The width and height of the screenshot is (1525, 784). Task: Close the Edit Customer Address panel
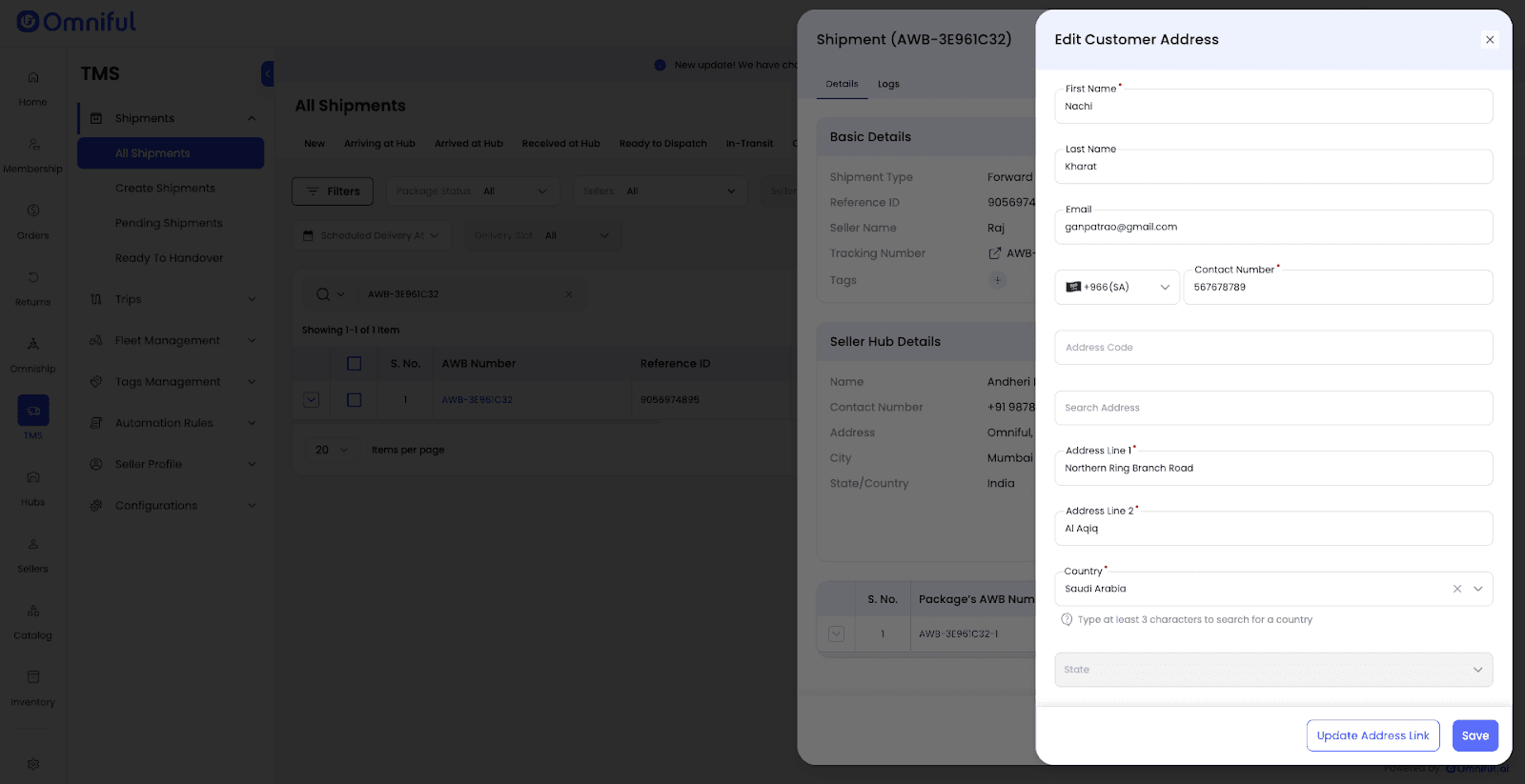point(1489,40)
